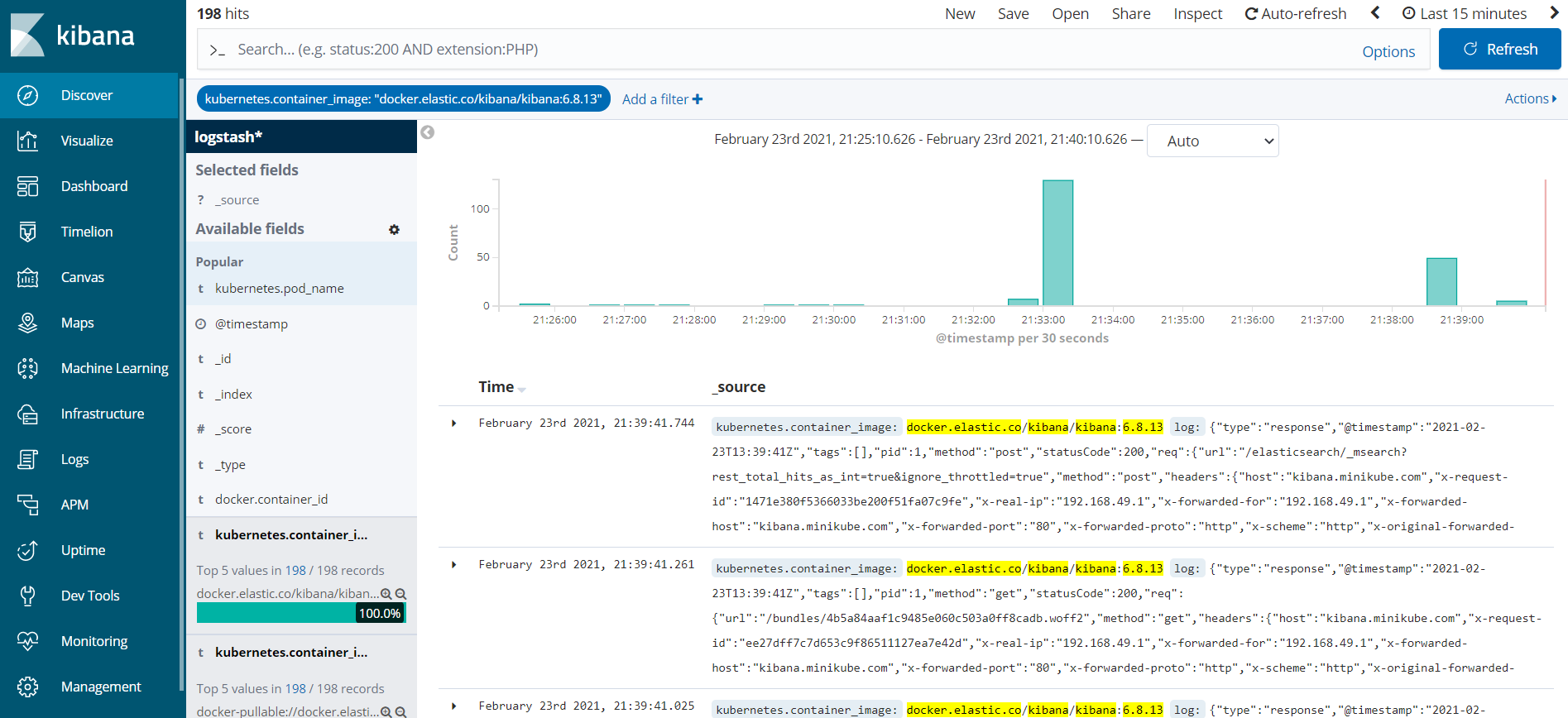Open the Management gear icon

pyautogui.click(x=27, y=687)
